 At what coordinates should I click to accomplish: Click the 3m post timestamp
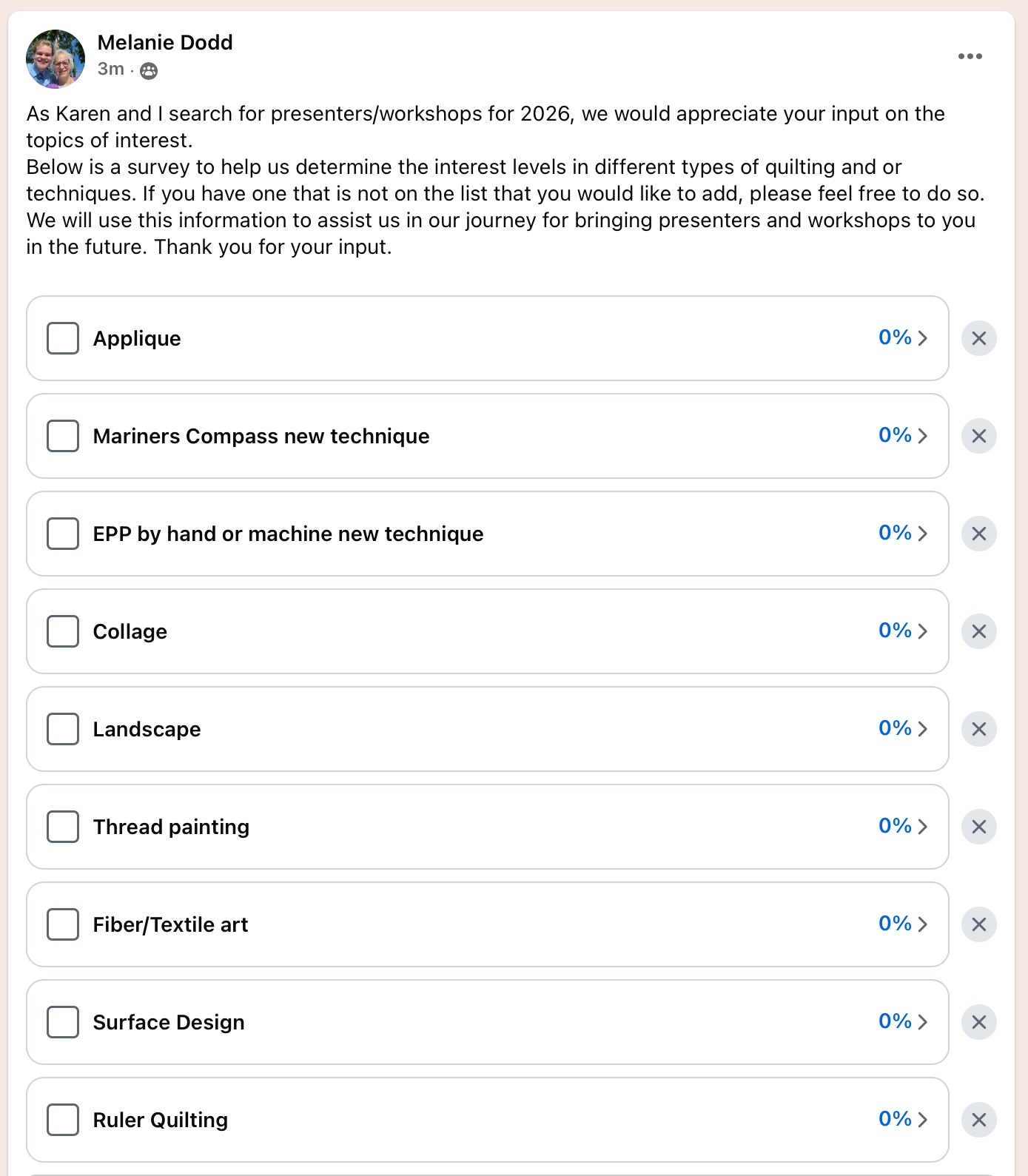point(111,70)
